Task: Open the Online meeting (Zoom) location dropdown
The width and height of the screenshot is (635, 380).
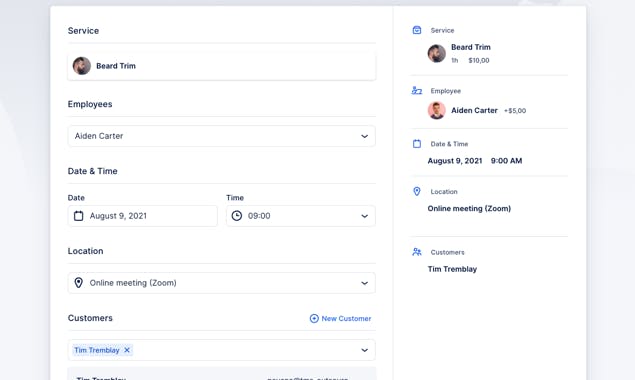Action: tap(222, 283)
